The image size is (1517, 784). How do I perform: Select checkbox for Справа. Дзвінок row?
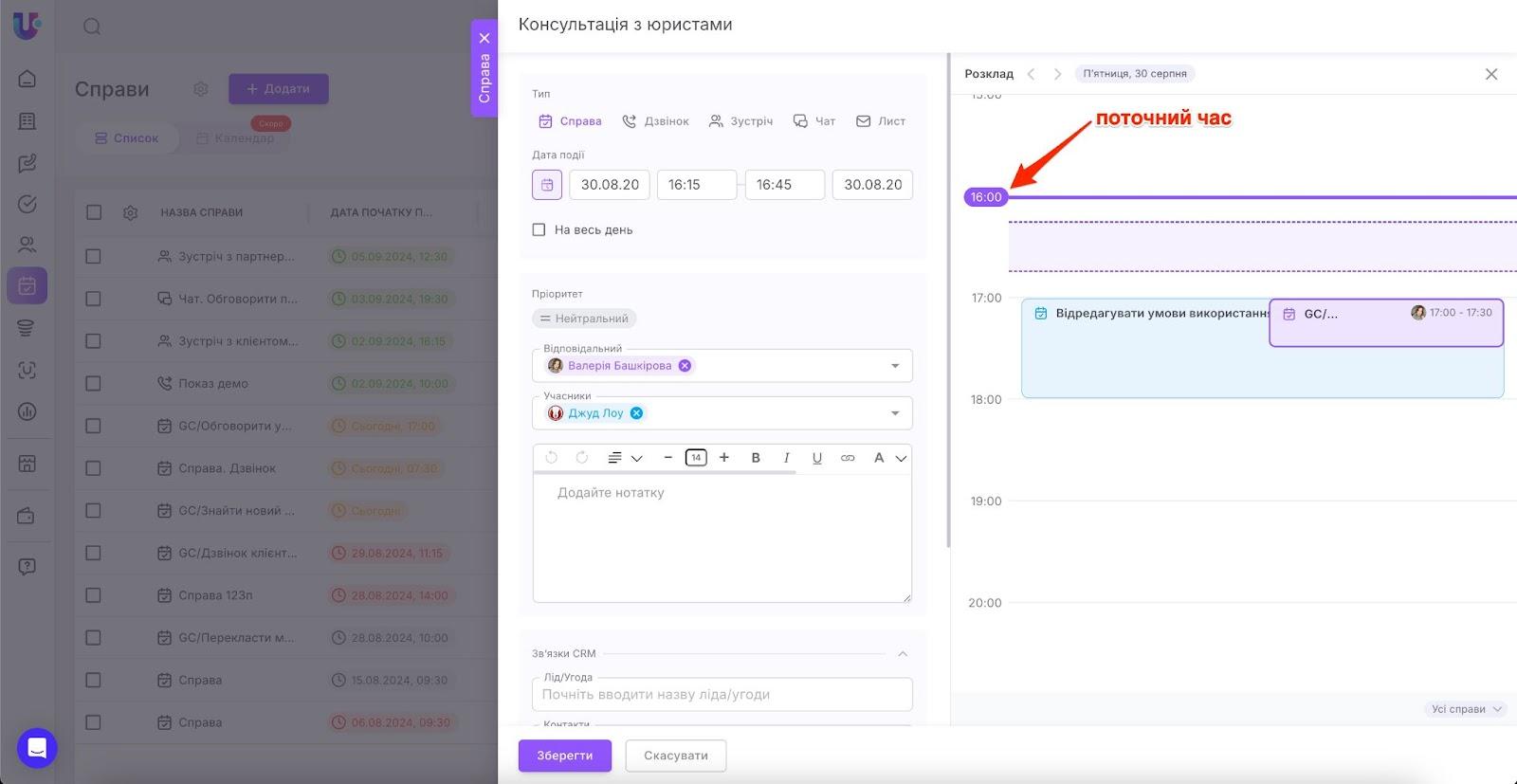pos(93,468)
